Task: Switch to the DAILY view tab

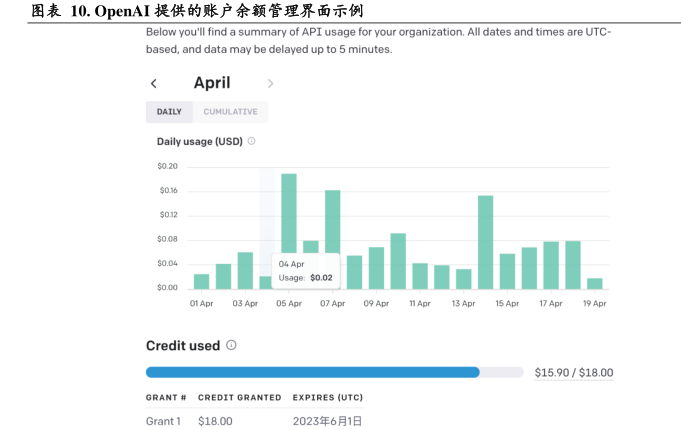Action: coord(169,112)
